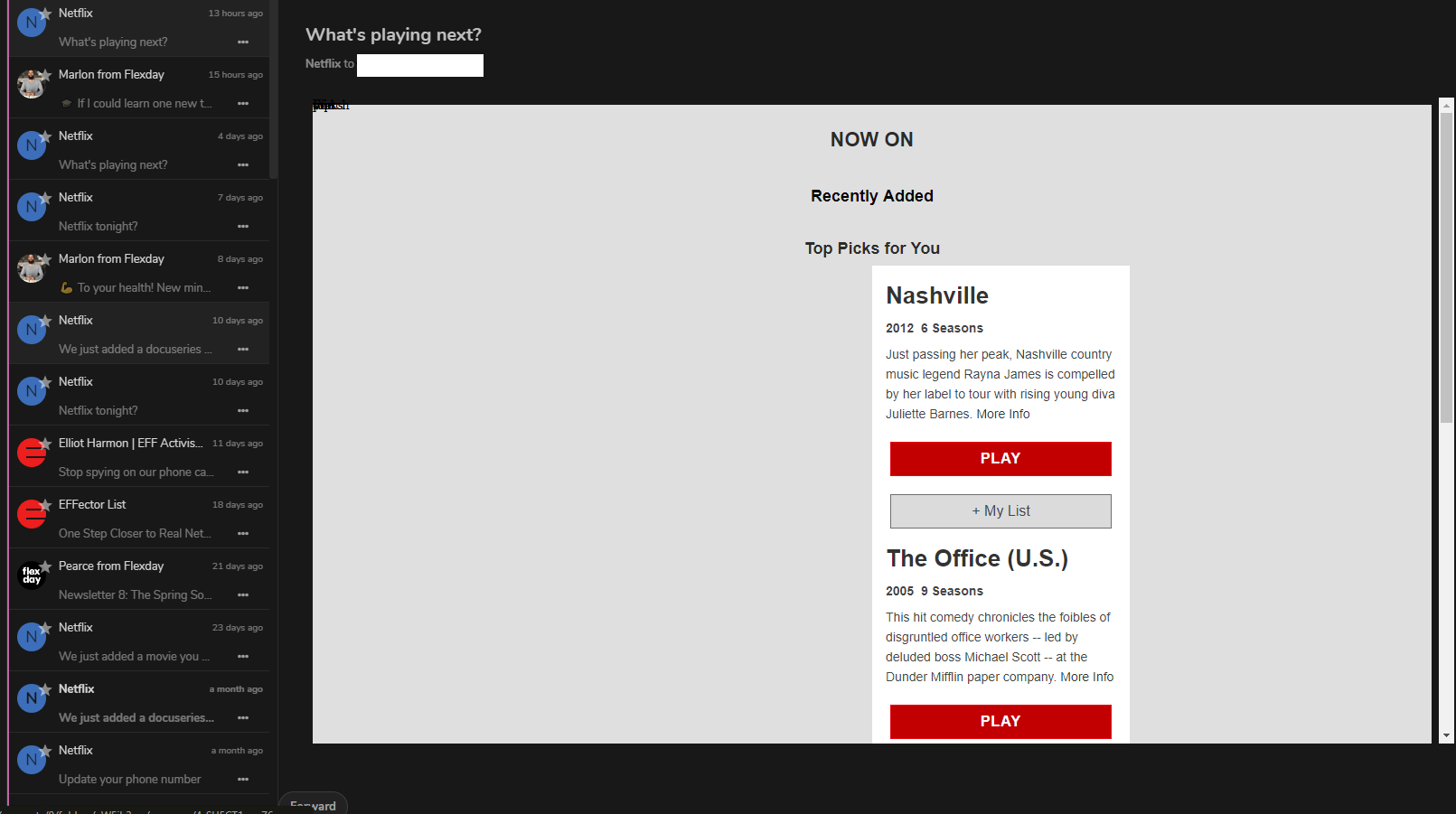Toggle star on 4 days ago Netflix email
Screen dimensions: 1456x814
tap(45, 136)
